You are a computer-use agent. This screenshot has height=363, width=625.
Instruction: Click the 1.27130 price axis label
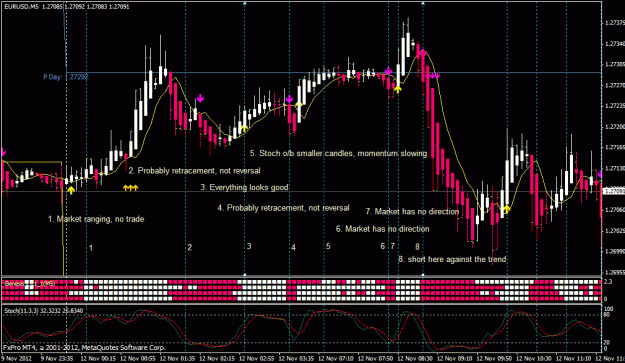pyautogui.click(x=614, y=168)
